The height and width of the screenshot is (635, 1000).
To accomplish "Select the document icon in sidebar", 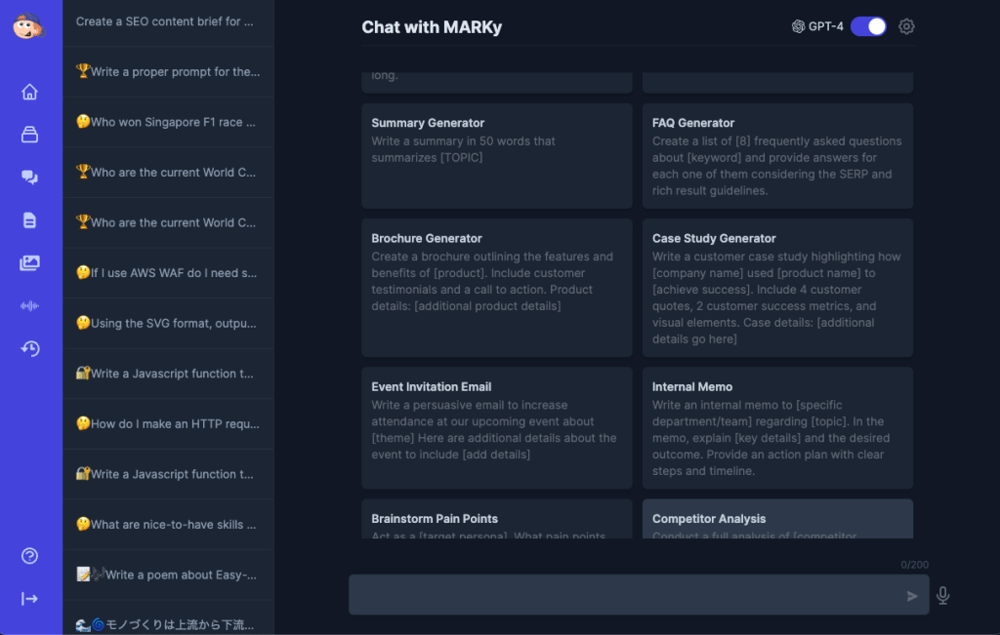I will [30, 220].
